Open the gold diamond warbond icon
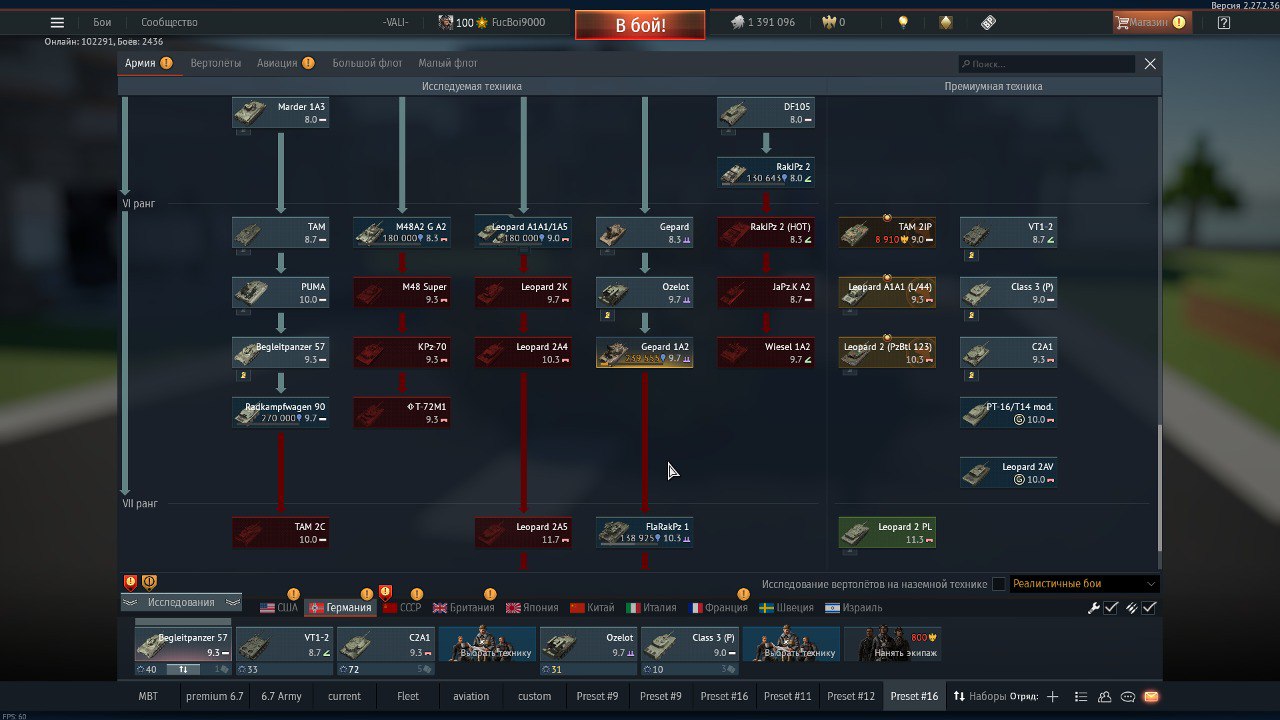Image resolution: width=1280 pixels, height=720 pixels. click(945, 22)
